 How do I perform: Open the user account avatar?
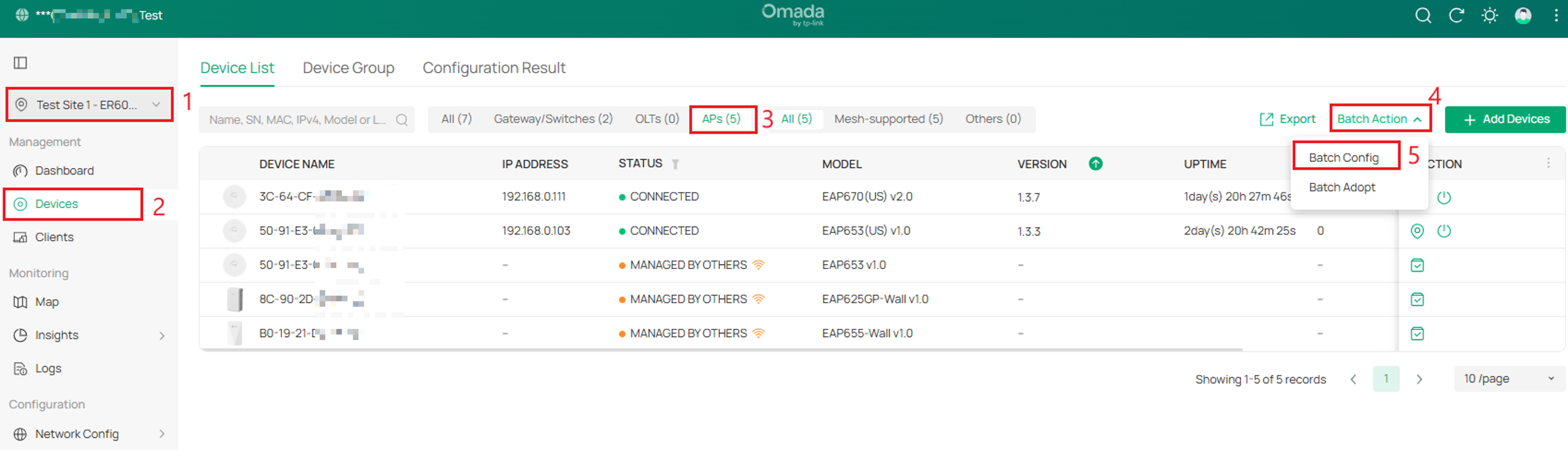coord(1523,15)
